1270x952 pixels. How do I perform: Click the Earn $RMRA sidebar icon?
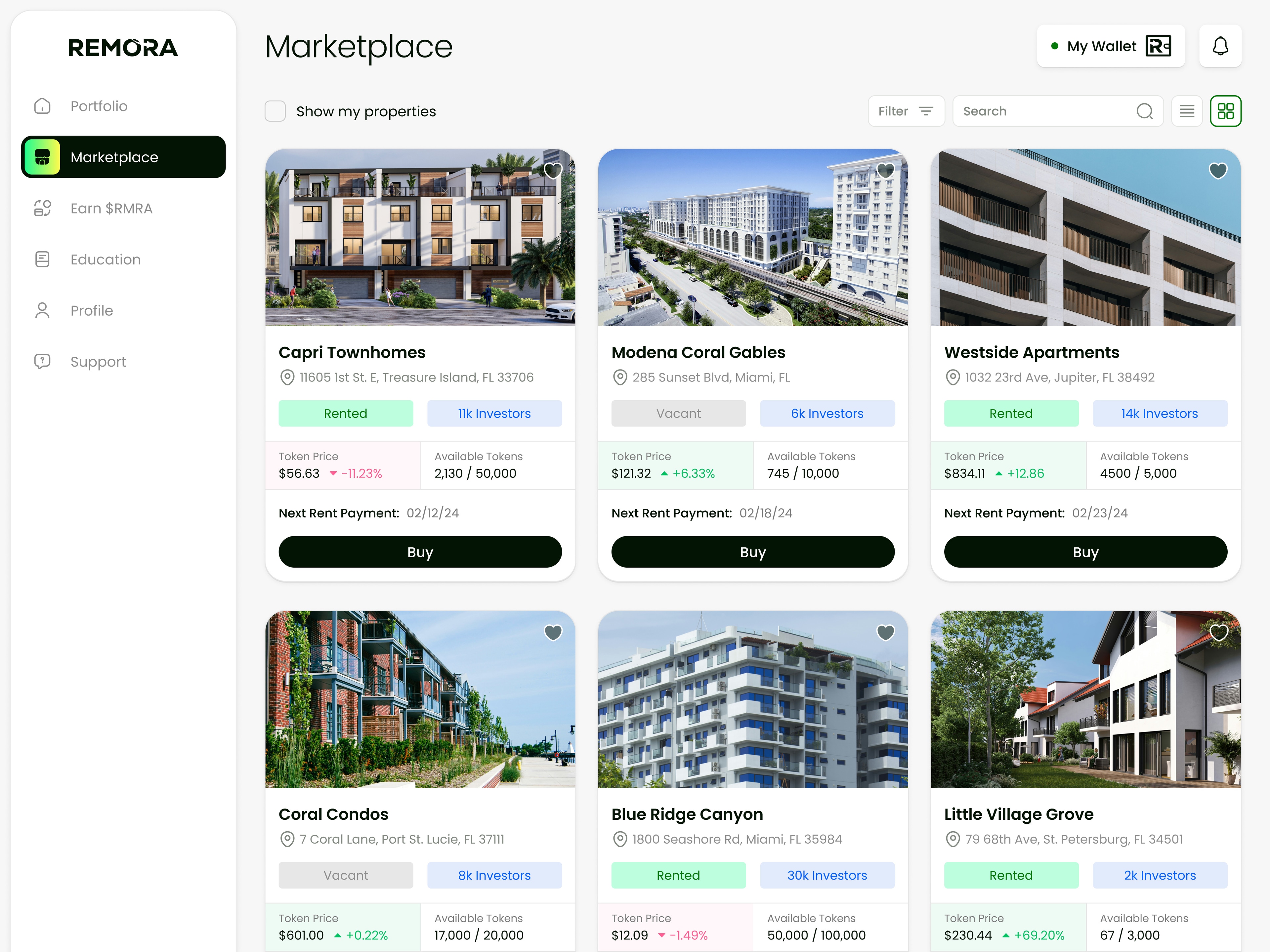42,208
